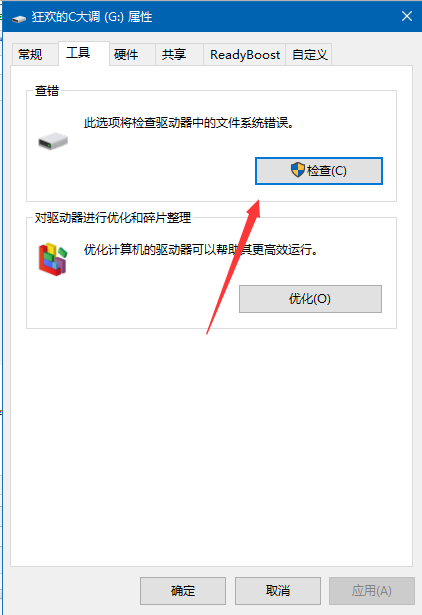Viewport: 422px width, 615px height.
Task: Open the 硬件 tab
Action: coord(126,55)
